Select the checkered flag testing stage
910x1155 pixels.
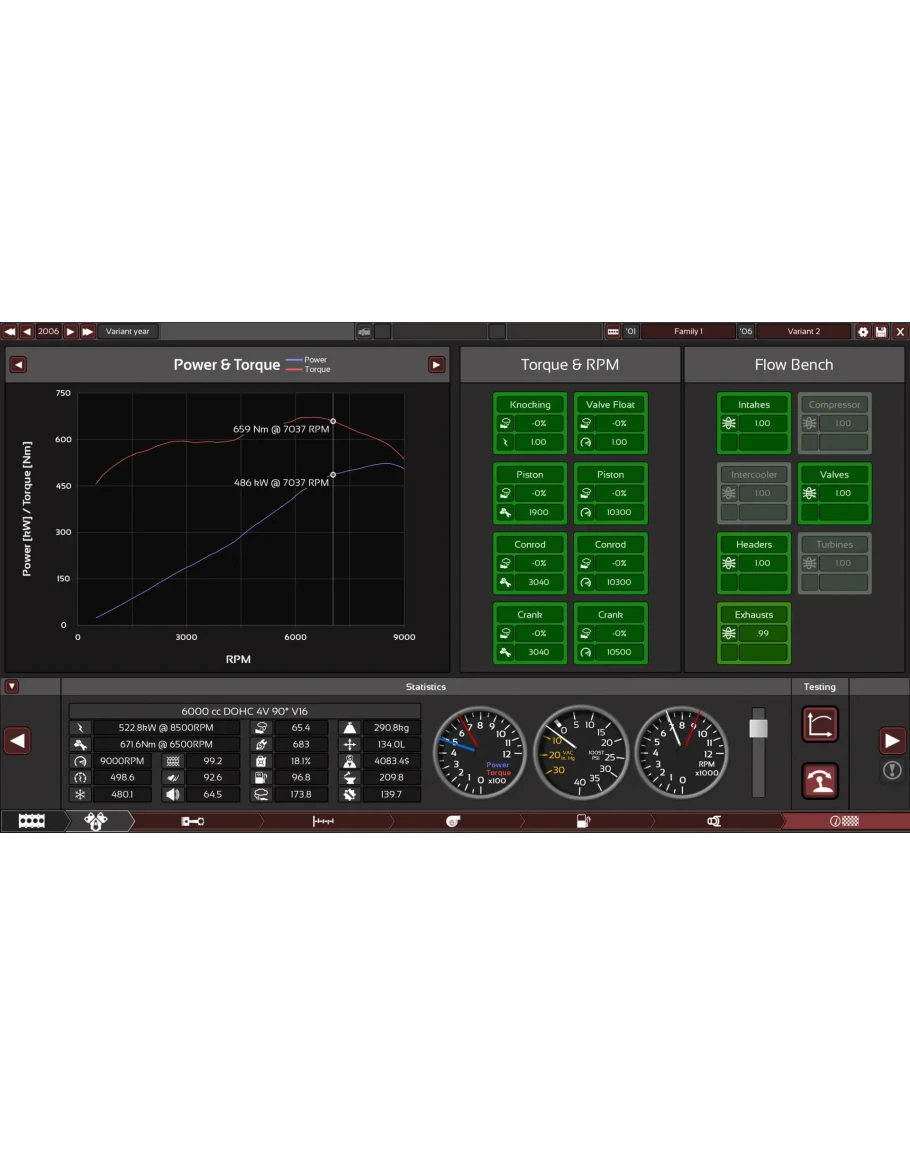844,821
